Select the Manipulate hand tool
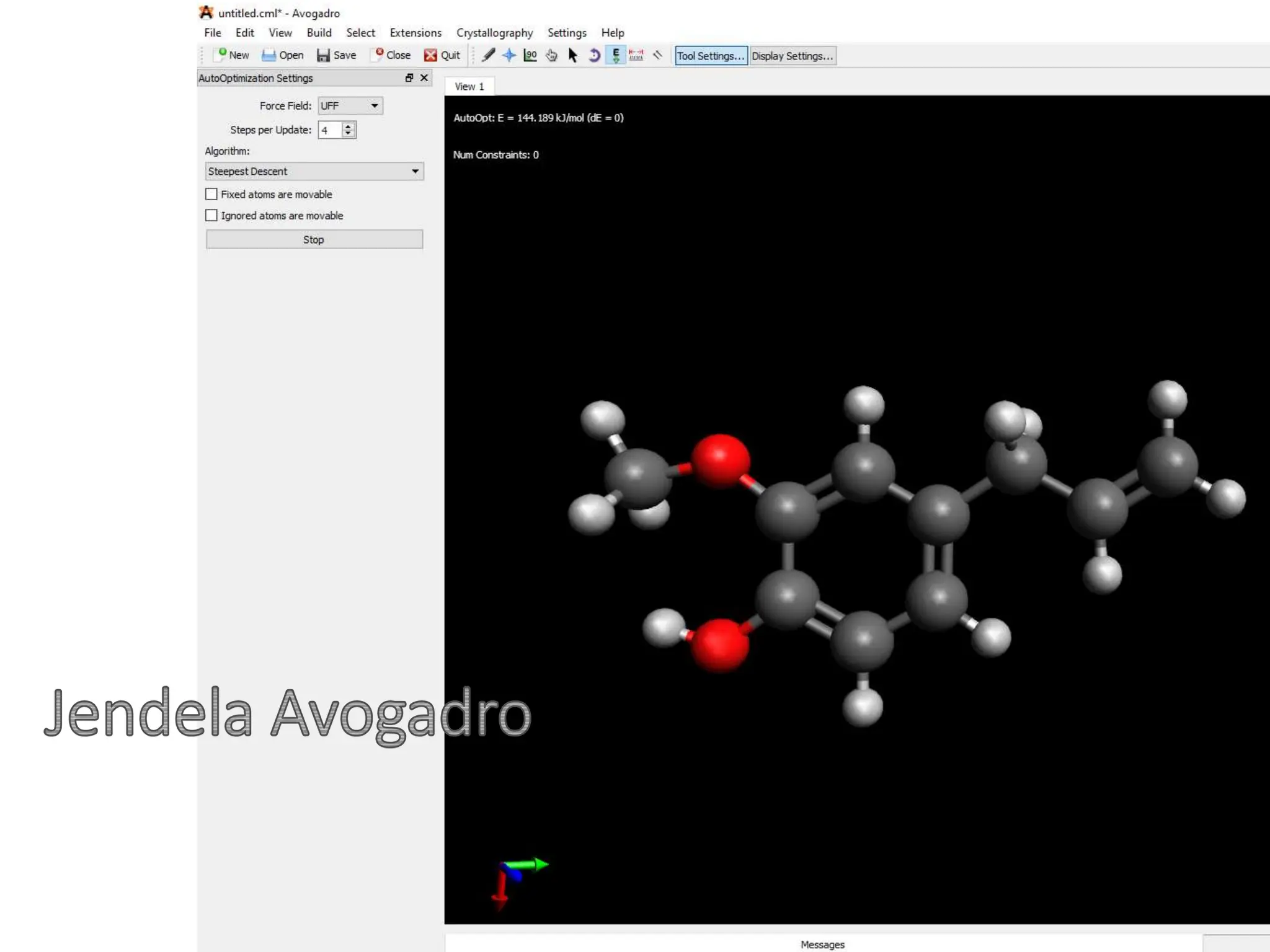This screenshot has width=1270, height=952. click(x=551, y=56)
